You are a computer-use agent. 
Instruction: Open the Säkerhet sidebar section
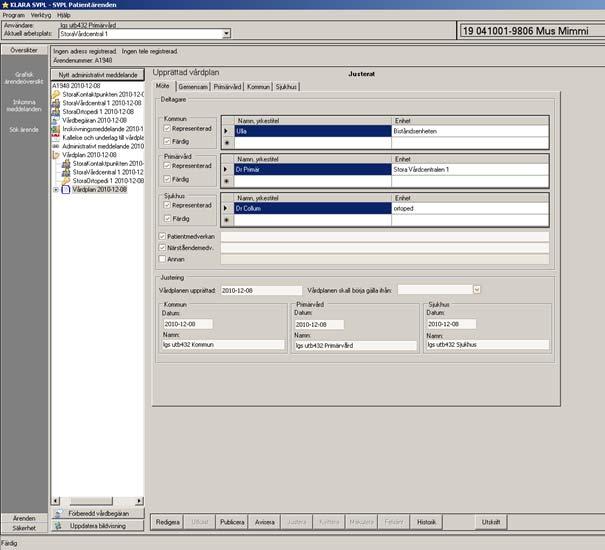click(24, 528)
